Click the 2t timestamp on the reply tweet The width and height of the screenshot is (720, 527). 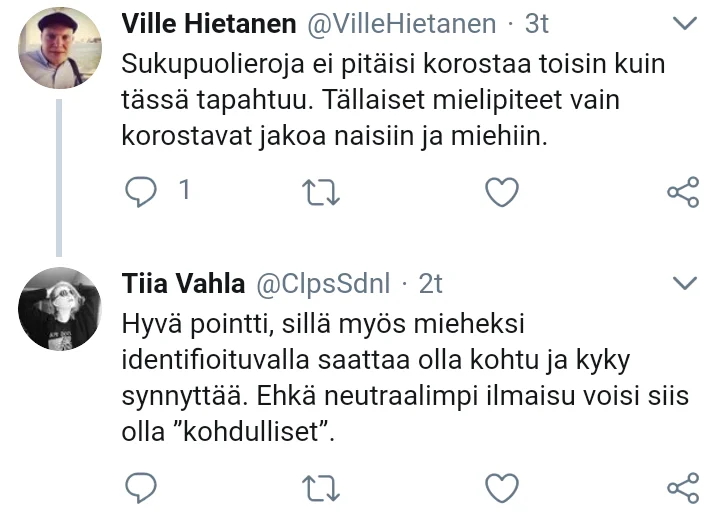coord(430,285)
